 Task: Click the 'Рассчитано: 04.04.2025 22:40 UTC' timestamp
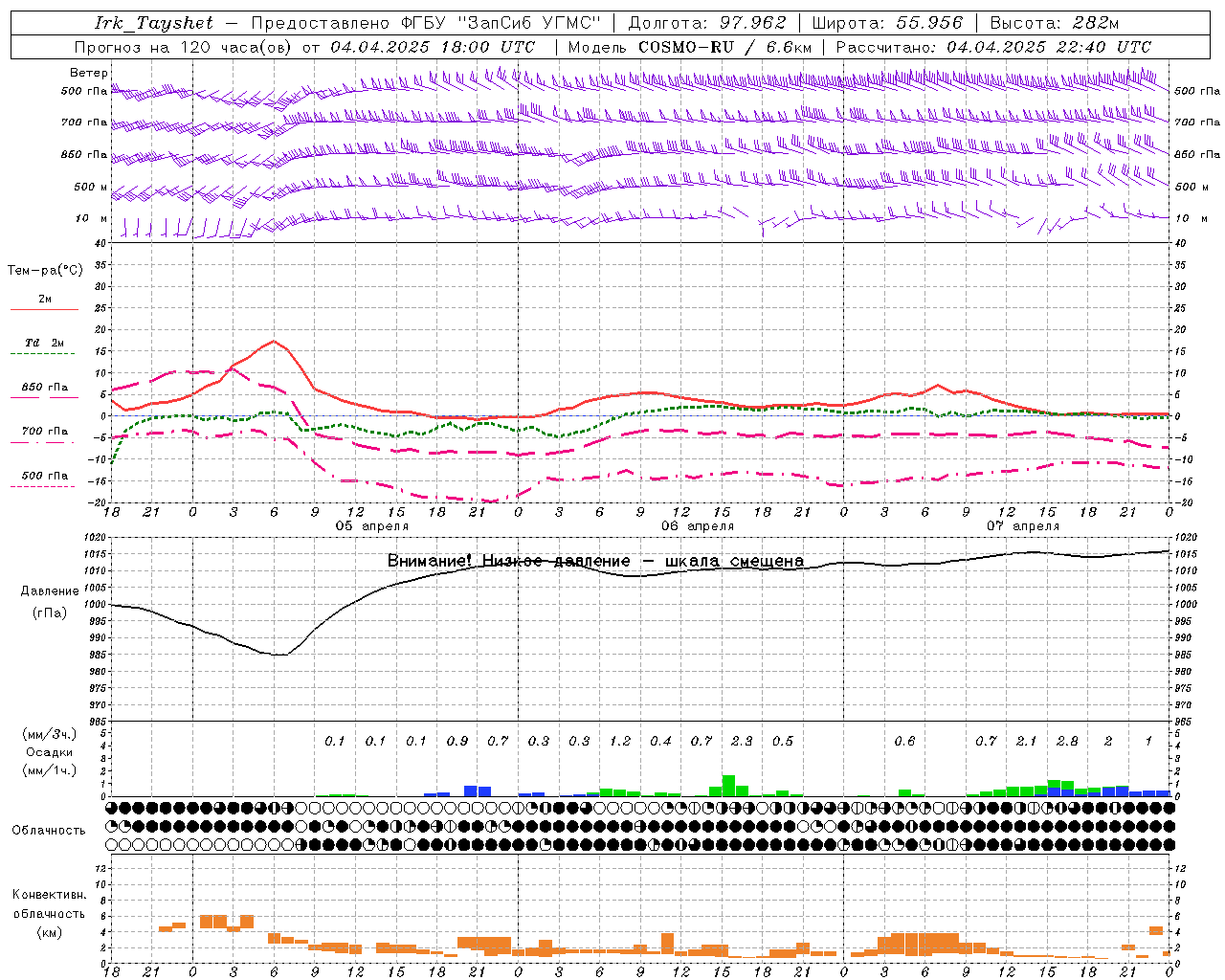(x=993, y=47)
